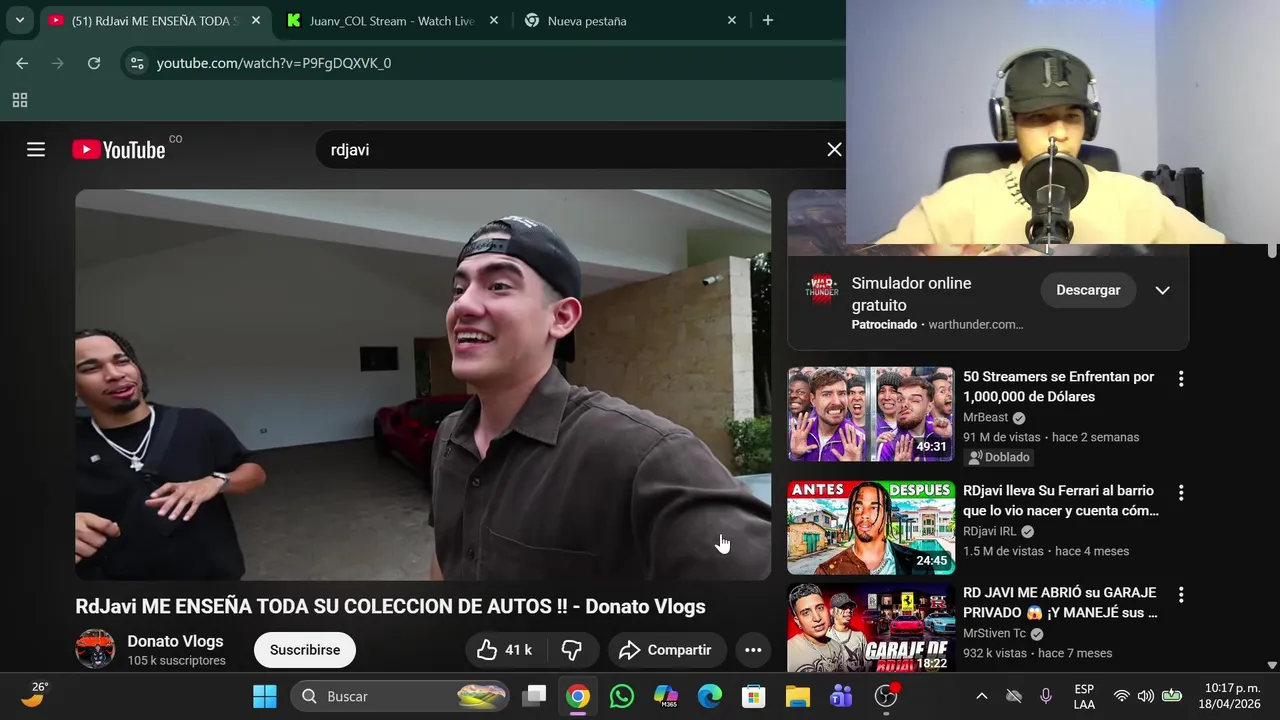The height and width of the screenshot is (720, 1280).
Task: Expand the War Thunder ad chevron
Action: pos(1162,290)
